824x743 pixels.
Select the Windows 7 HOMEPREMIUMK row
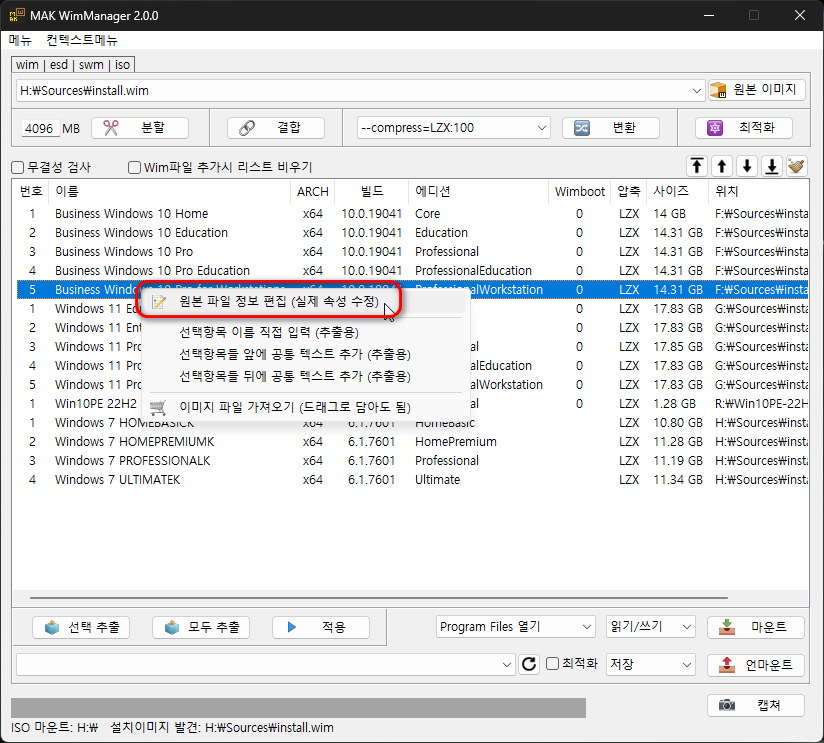click(413, 442)
